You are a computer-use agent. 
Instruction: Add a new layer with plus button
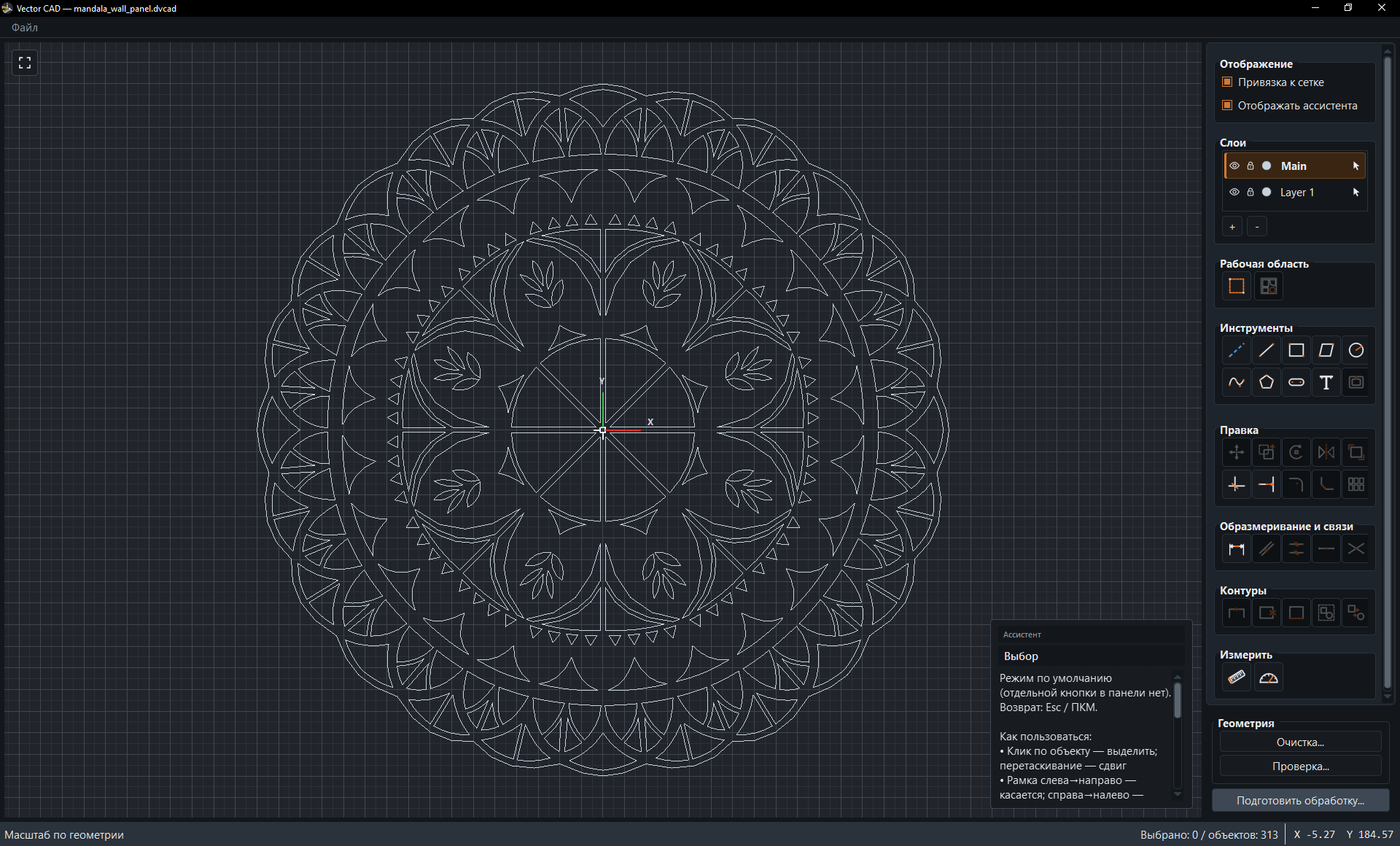click(x=1232, y=228)
